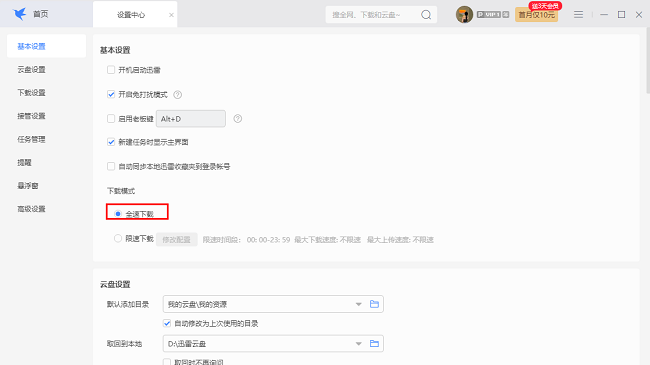Click the search magnifier icon

[x=426, y=15]
